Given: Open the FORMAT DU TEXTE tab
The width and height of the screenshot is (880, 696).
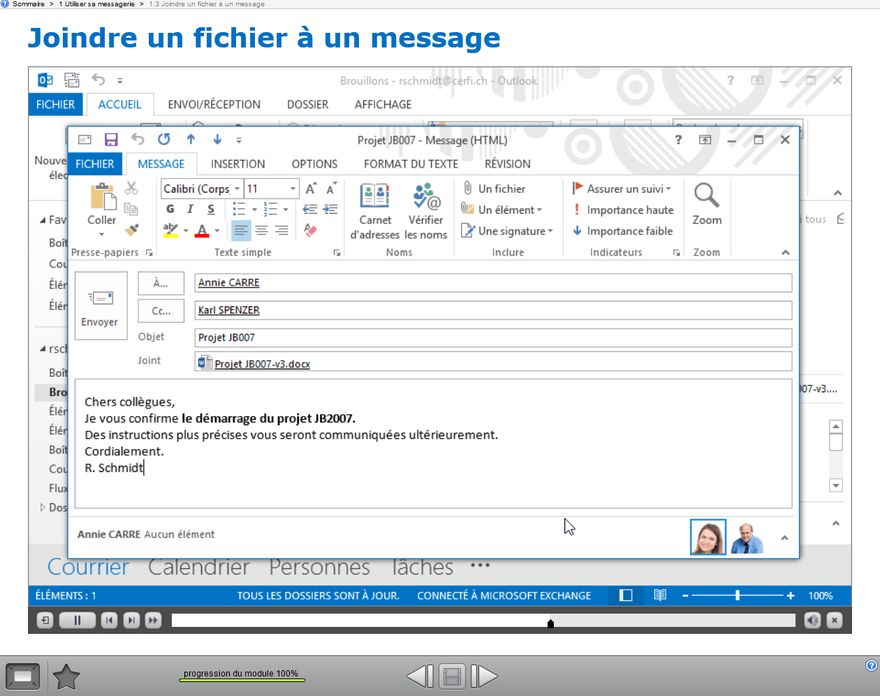Looking at the screenshot, I should pyautogui.click(x=411, y=164).
